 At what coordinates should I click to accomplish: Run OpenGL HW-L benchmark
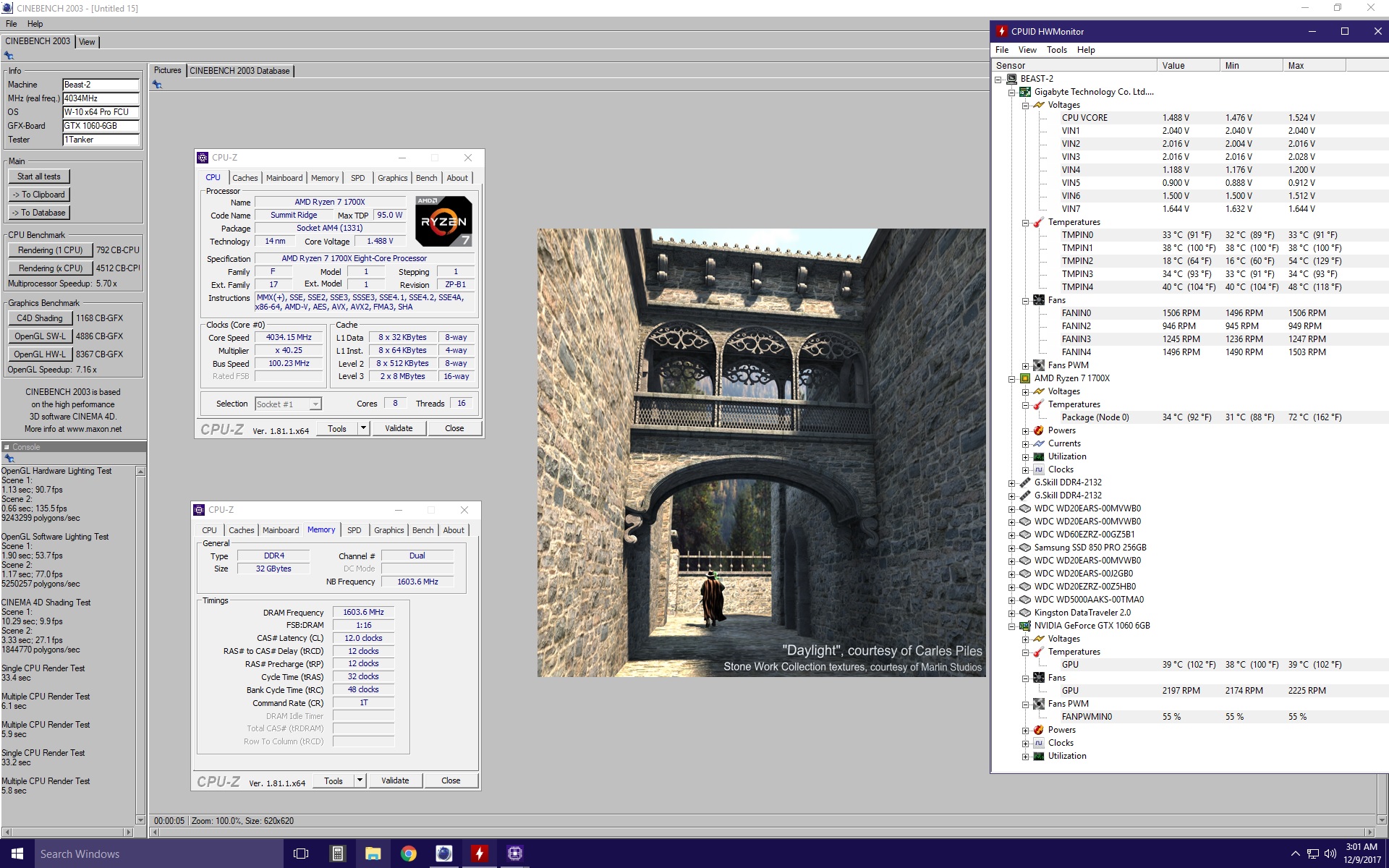pyautogui.click(x=40, y=354)
